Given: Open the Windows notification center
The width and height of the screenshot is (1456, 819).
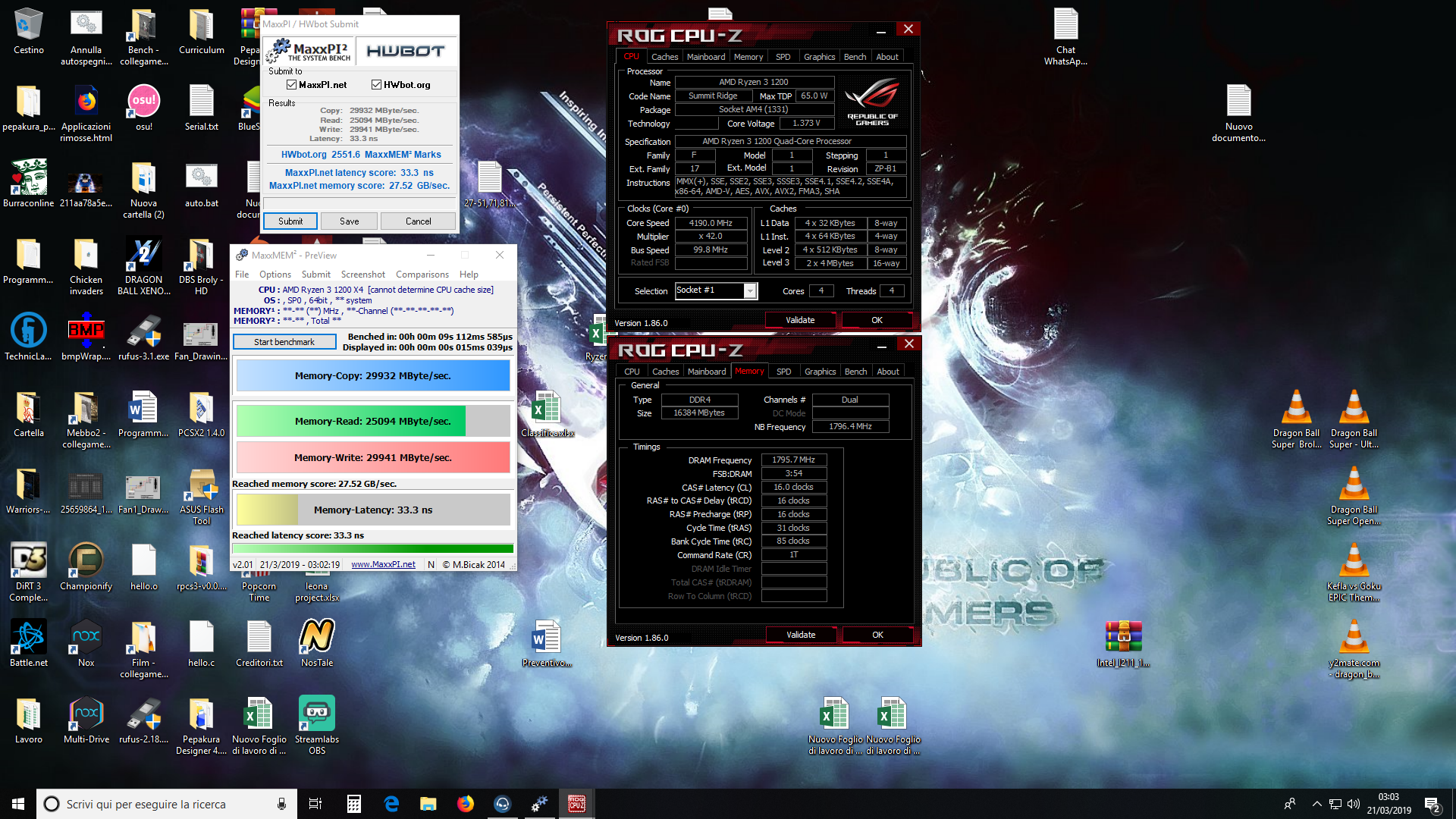Looking at the screenshot, I should tap(1432, 804).
